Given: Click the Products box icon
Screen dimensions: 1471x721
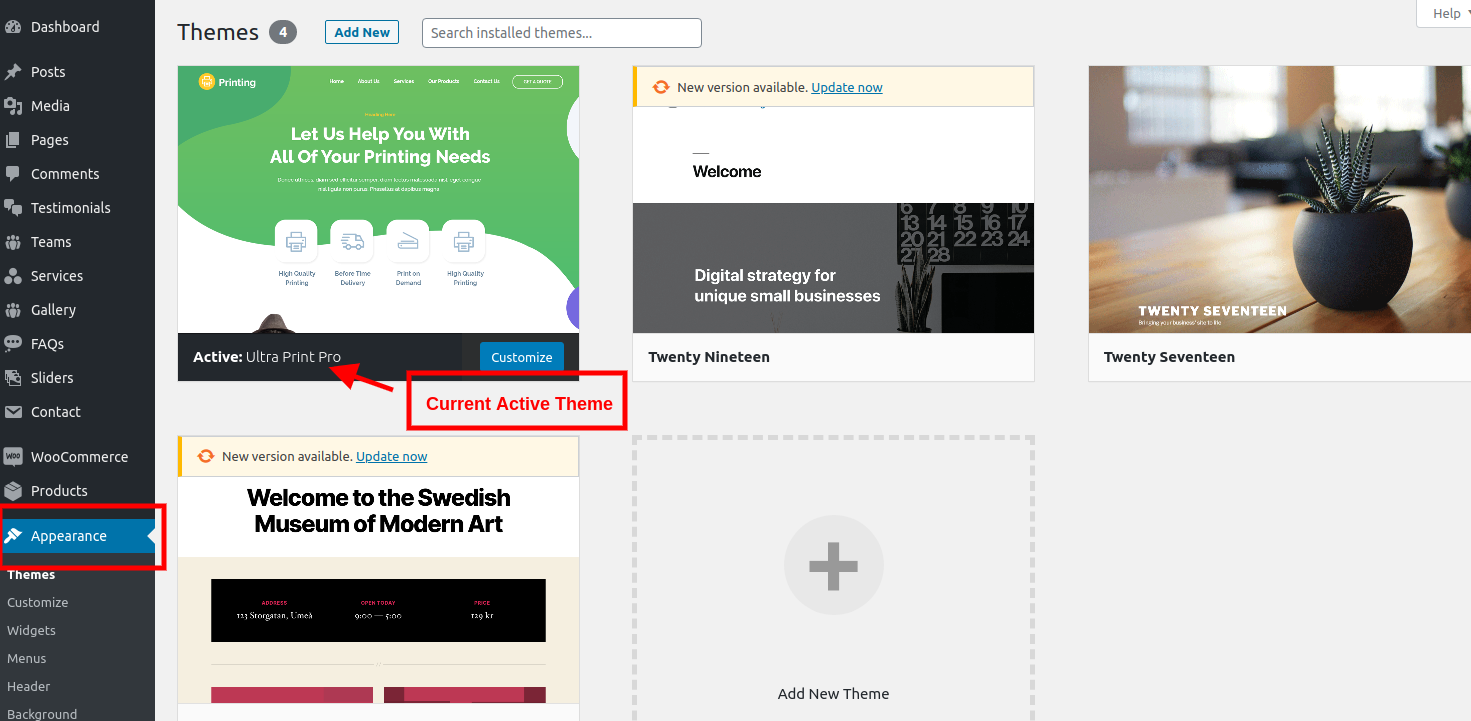Looking at the screenshot, I should (x=13, y=491).
